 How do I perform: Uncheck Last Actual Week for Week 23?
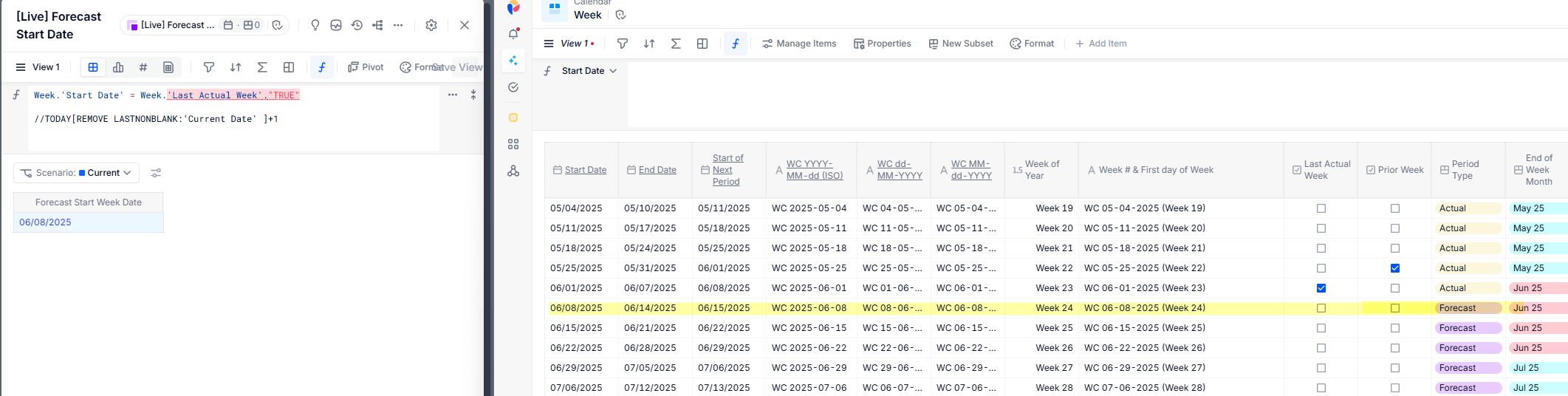click(1321, 288)
